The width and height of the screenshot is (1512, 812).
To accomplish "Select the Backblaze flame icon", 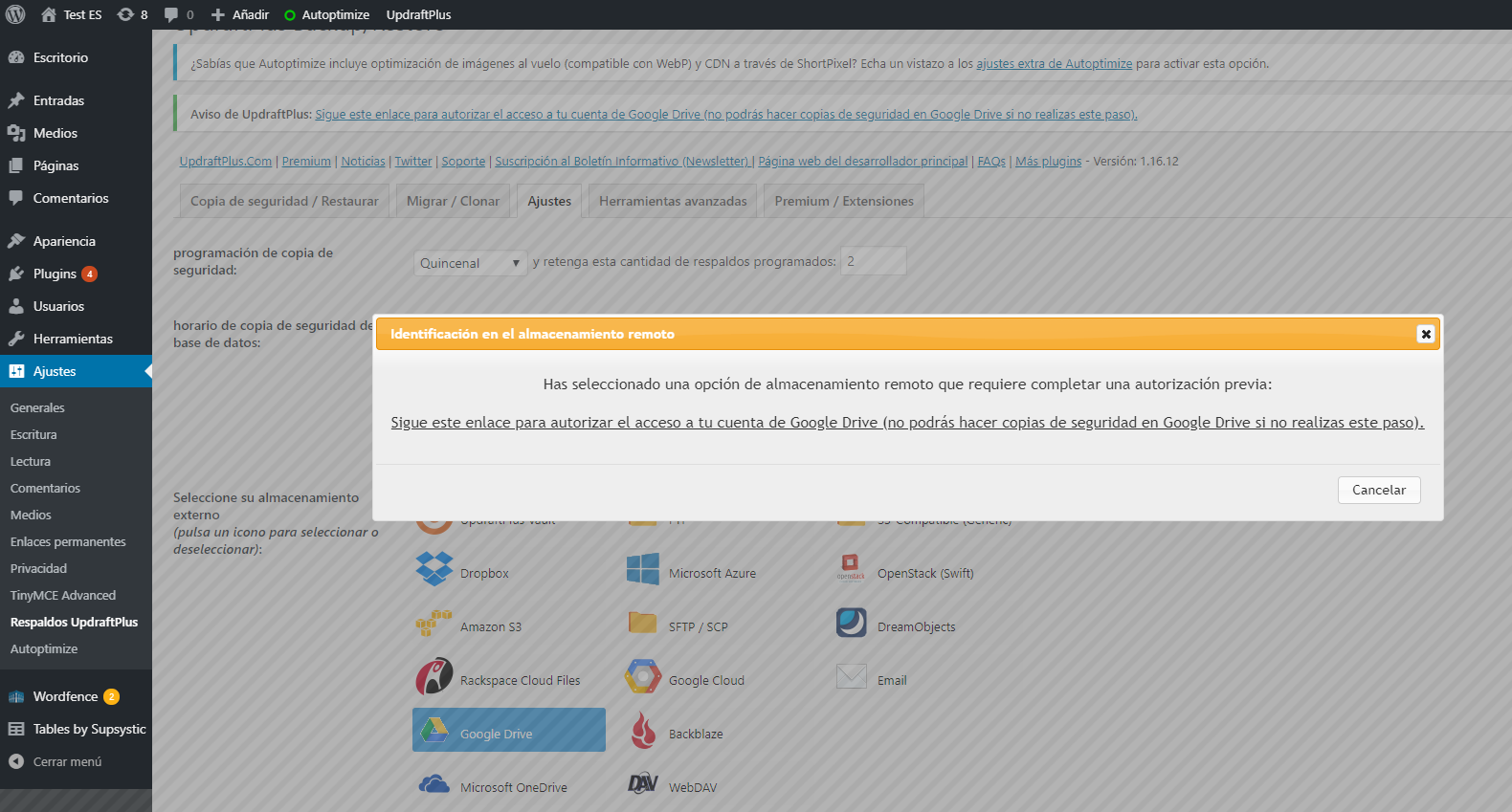I will (x=643, y=731).
